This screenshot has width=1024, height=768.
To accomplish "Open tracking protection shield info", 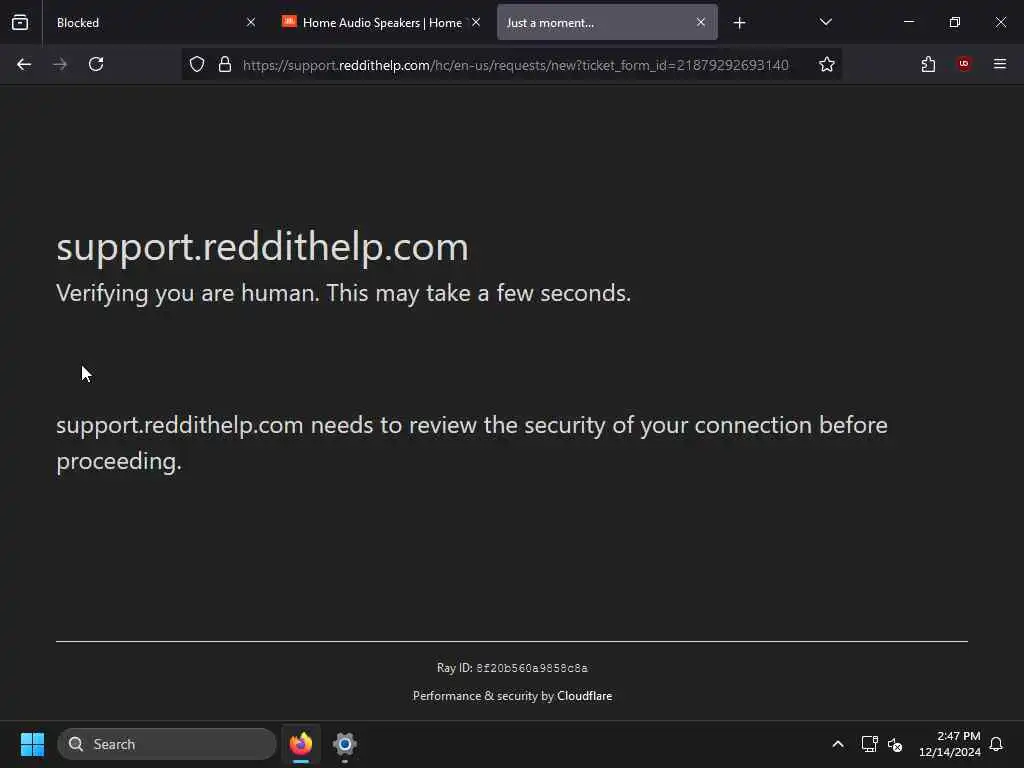I will (197, 64).
